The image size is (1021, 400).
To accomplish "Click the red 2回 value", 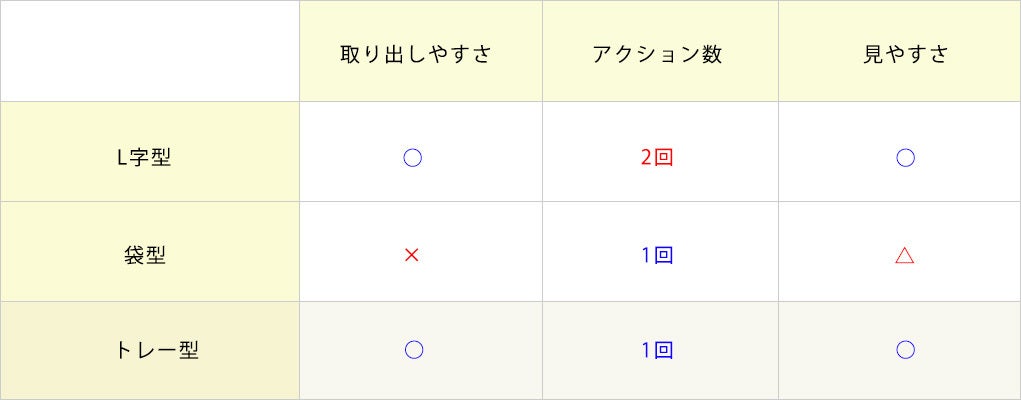I will (x=657, y=158).
